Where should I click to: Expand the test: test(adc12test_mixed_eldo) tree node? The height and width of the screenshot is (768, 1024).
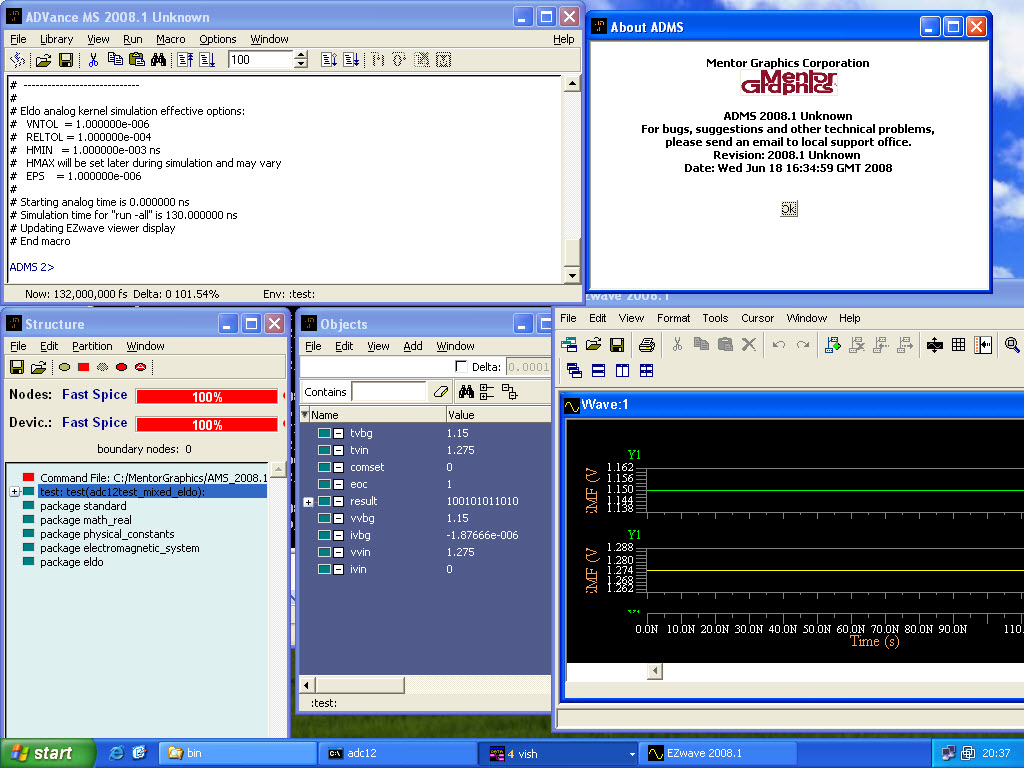pyautogui.click(x=14, y=492)
